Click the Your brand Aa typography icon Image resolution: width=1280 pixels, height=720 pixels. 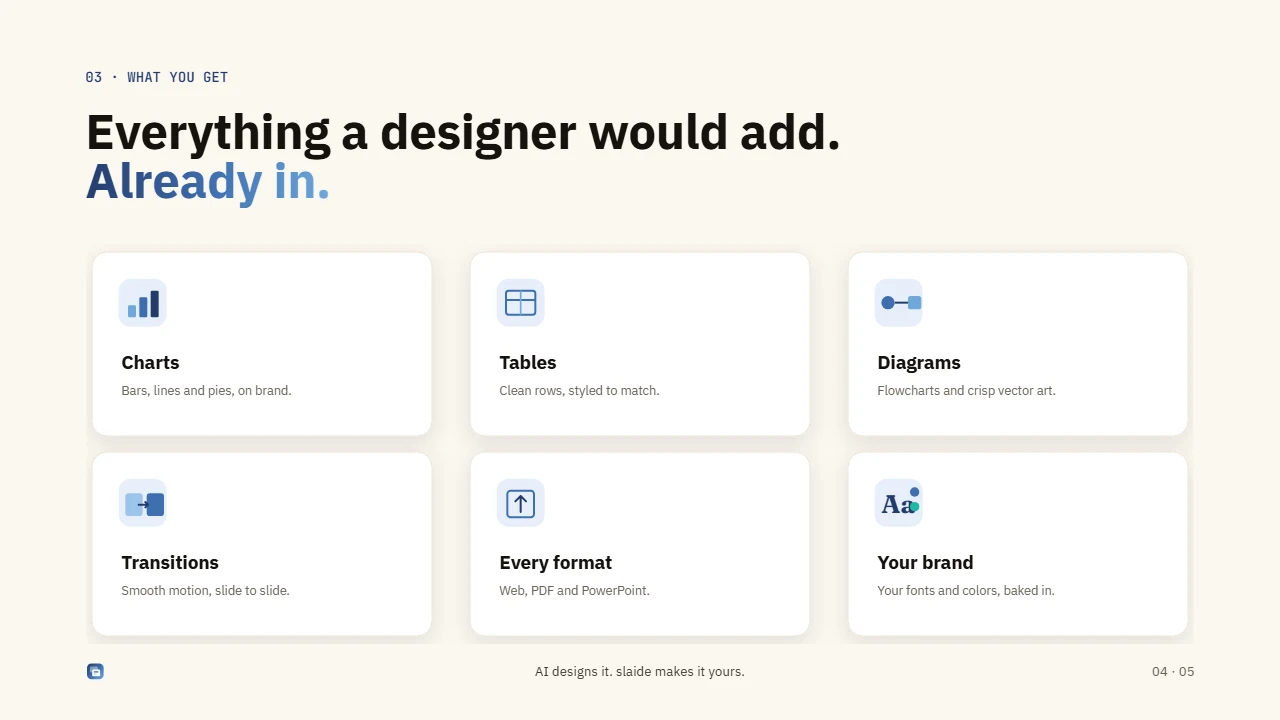coord(898,503)
